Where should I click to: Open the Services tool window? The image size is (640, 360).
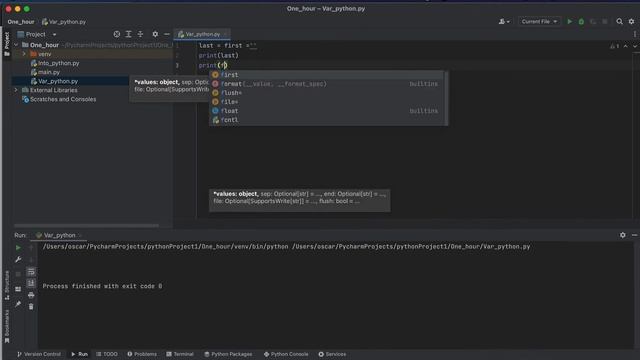point(332,354)
